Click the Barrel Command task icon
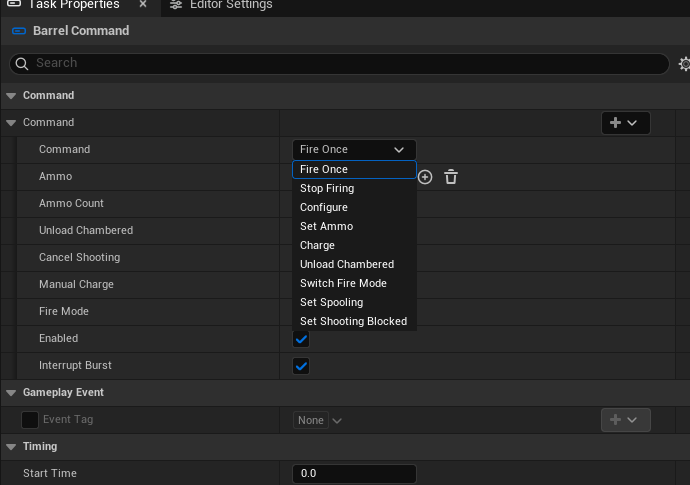This screenshot has height=485, width=690. pos(19,31)
